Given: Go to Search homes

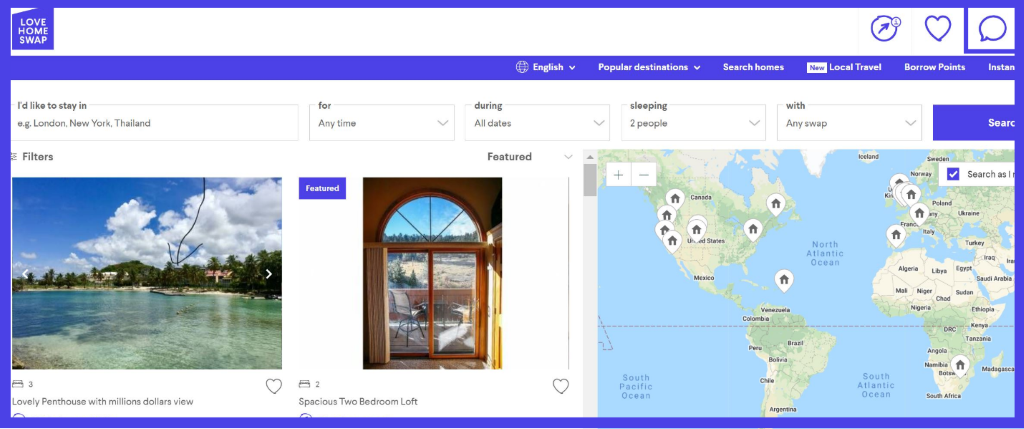Looking at the screenshot, I should click(753, 67).
